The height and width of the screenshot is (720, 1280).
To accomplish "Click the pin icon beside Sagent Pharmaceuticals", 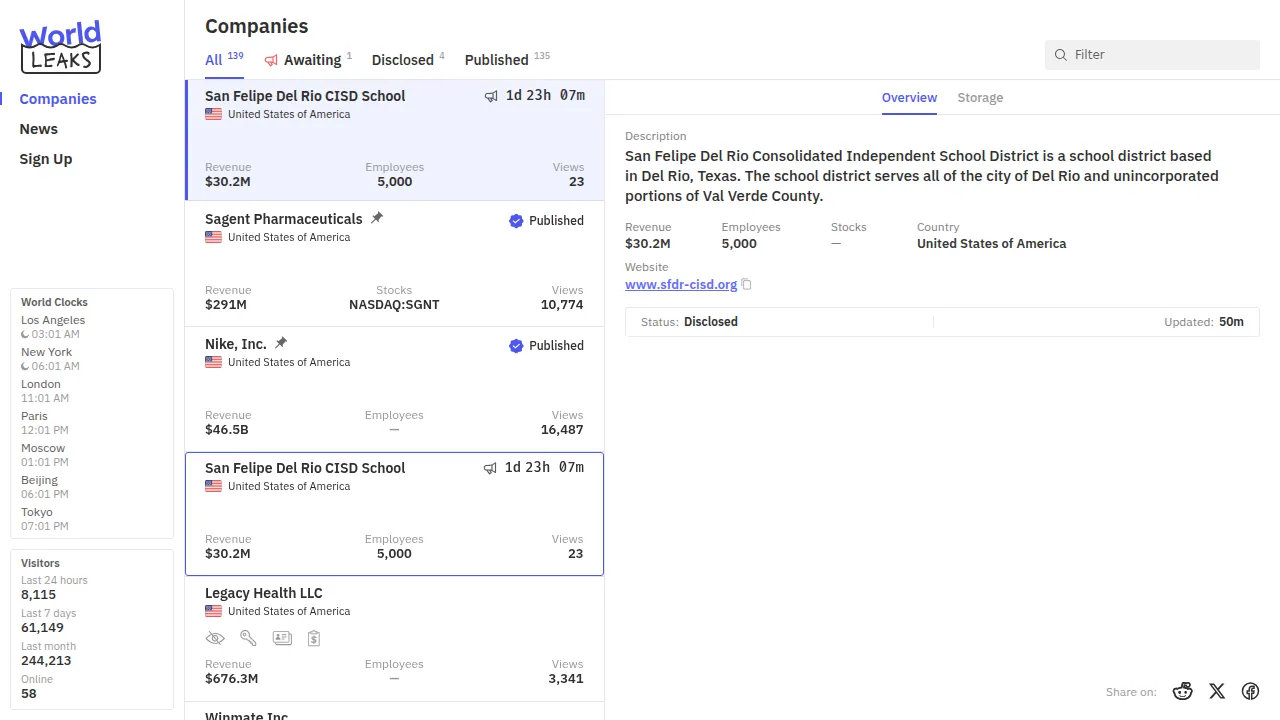I will point(377,218).
